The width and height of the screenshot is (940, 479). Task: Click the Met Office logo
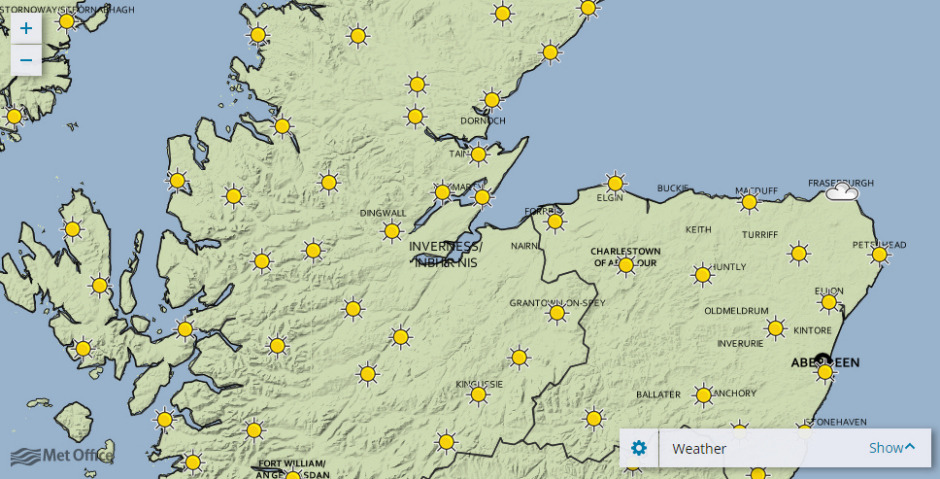(62, 456)
